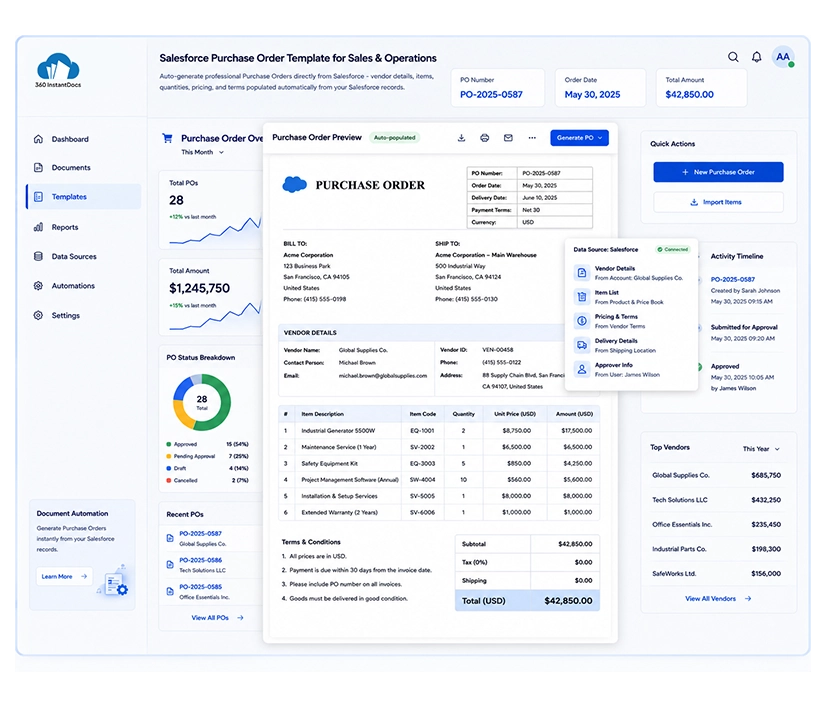Click the Safety Equipment Kit item row
Screen dimensions: 826x707
(x=439, y=464)
